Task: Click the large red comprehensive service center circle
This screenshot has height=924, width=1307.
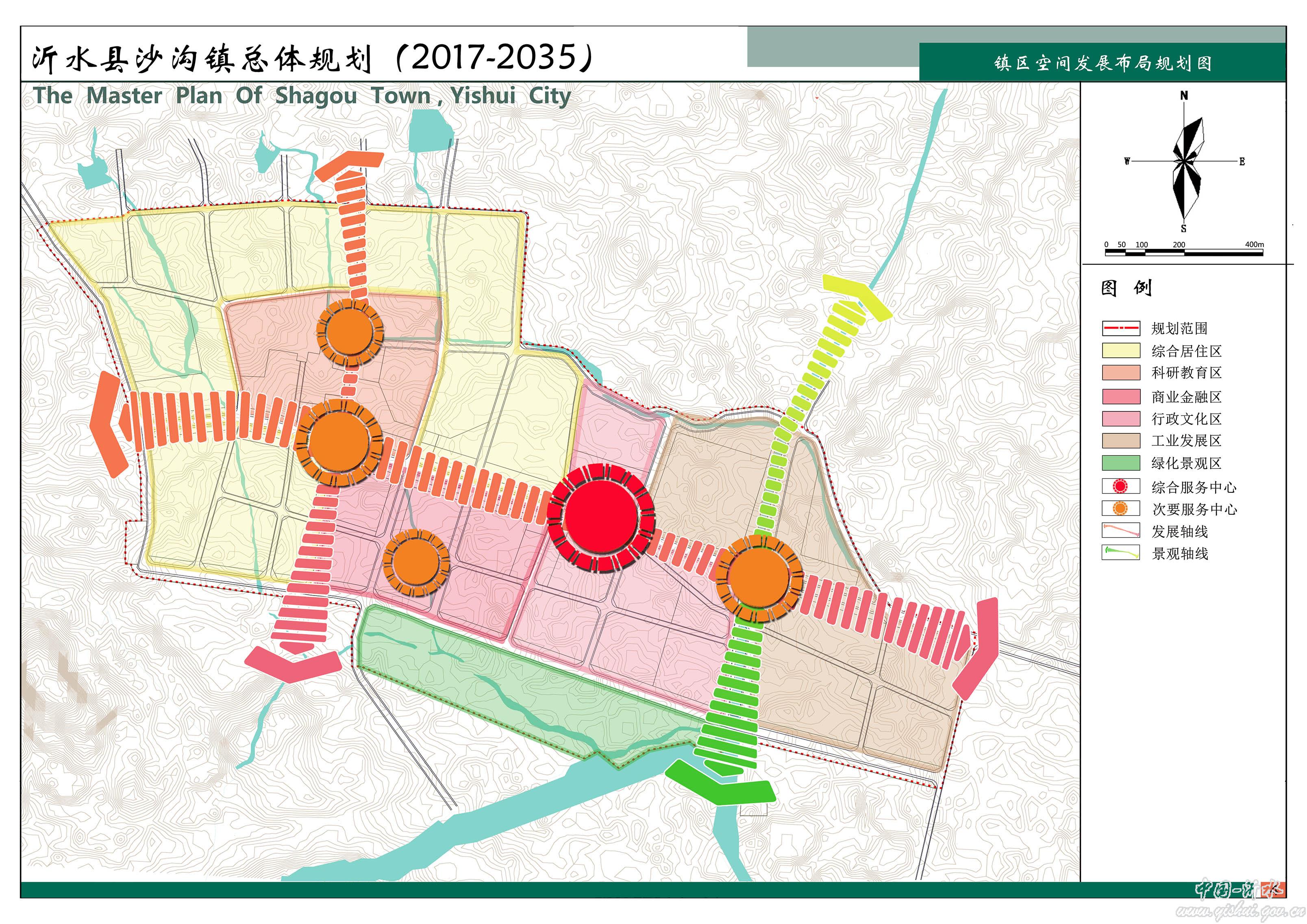Action: coord(601,516)
